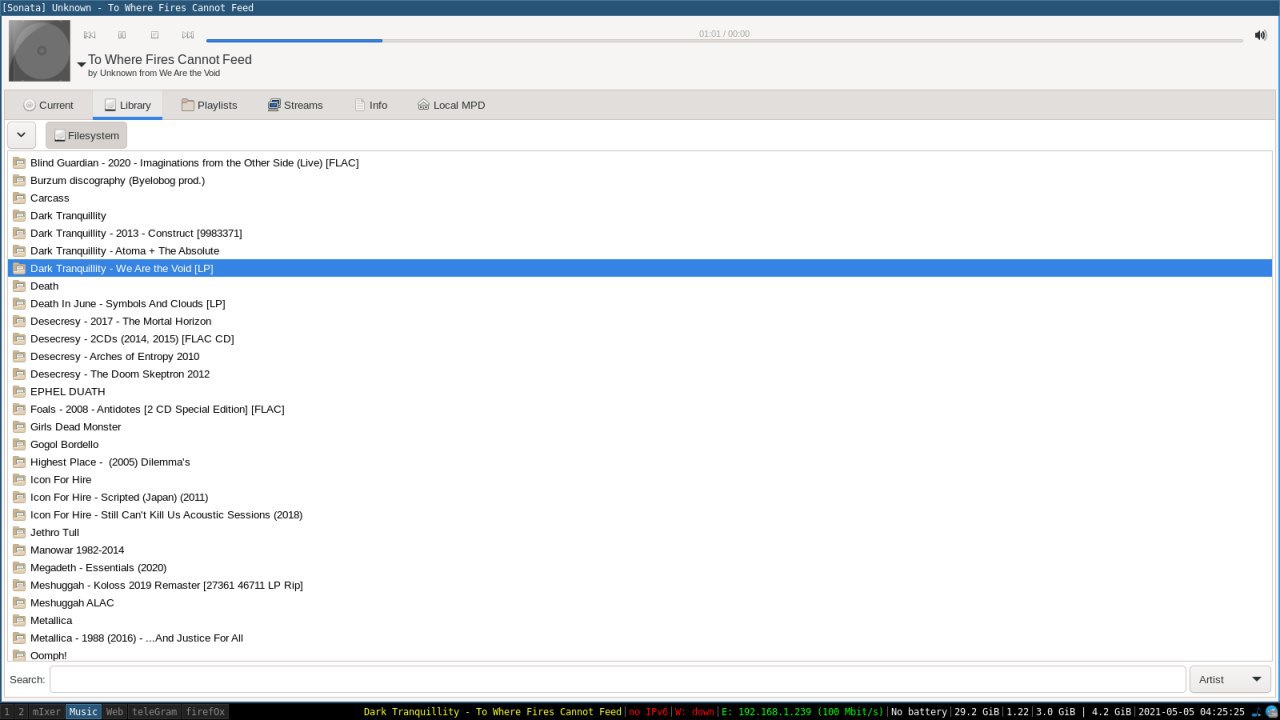Viewport: 1280px width, 720px height.
Task: Click folder icon beside Jethro Tull
Action: [x=19, y=532]
